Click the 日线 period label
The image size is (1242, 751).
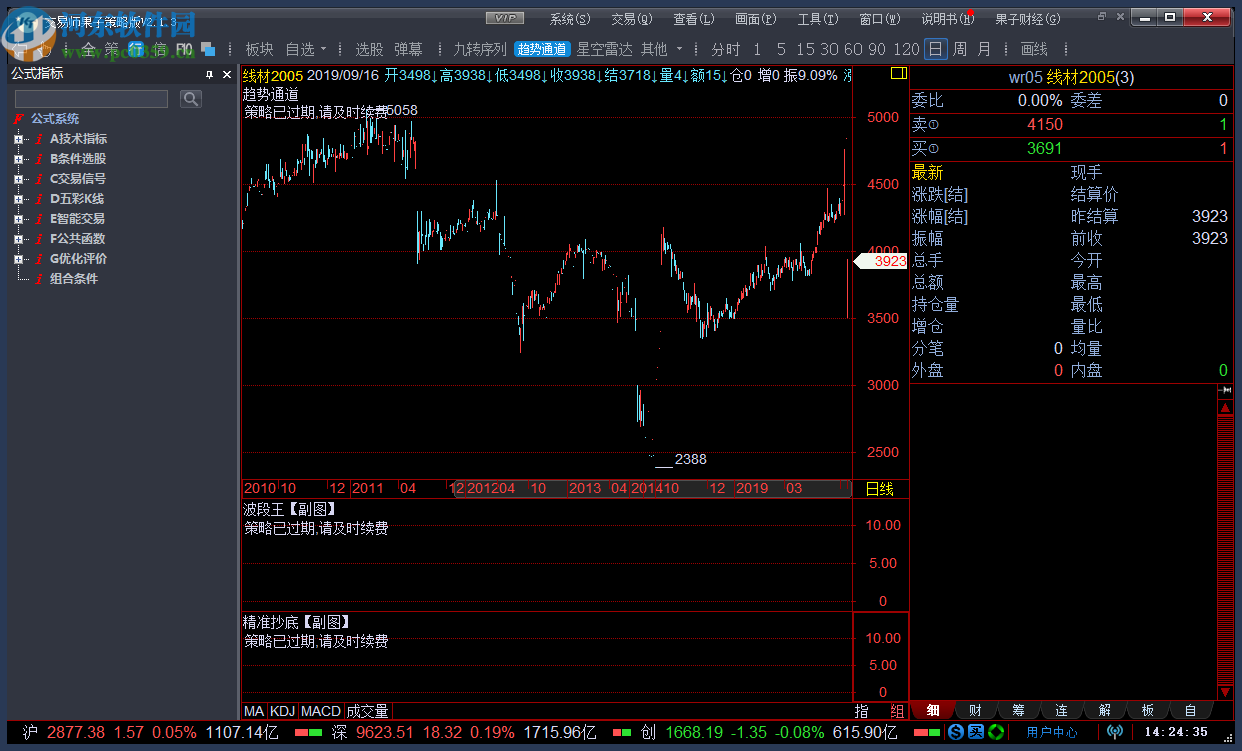pos(880,489)
